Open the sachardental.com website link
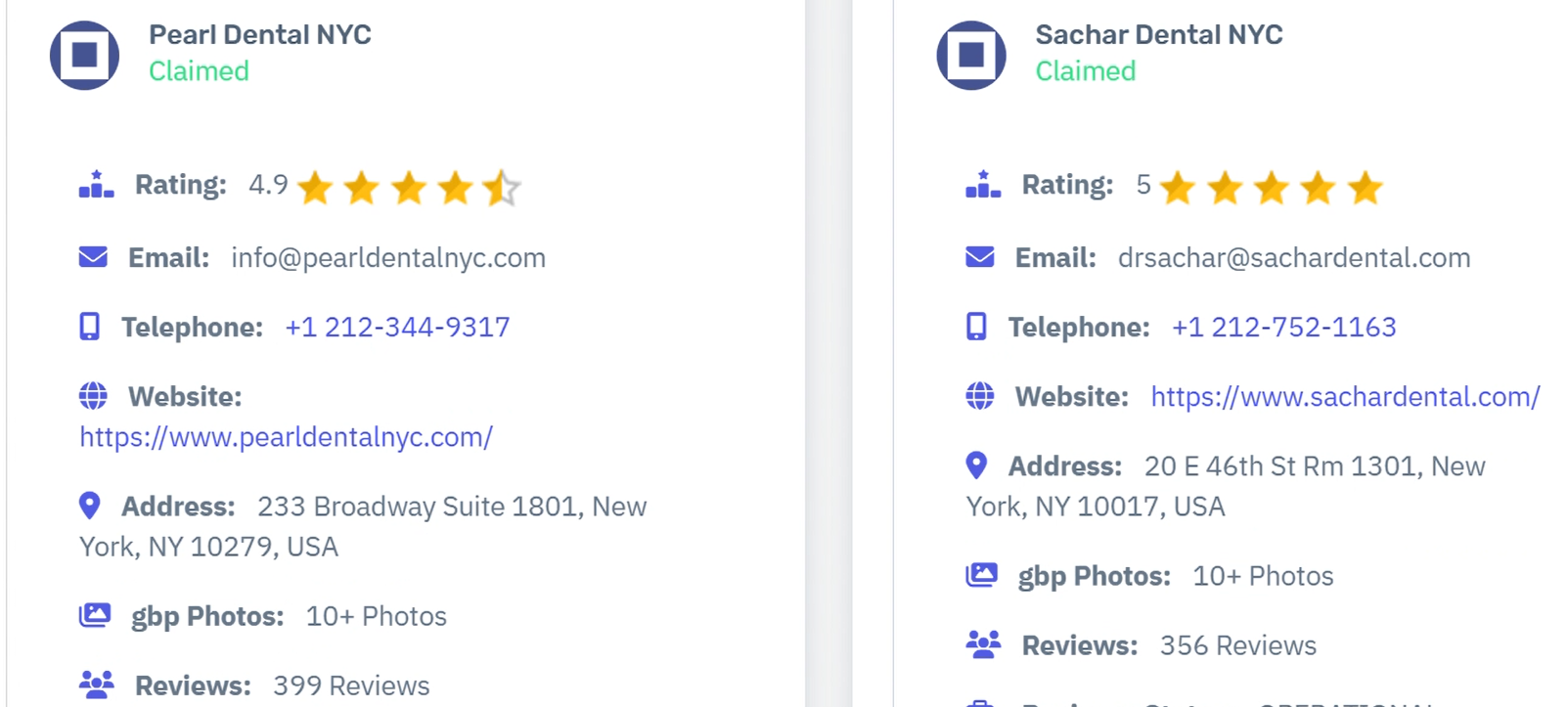 (x=1345, y=396)
